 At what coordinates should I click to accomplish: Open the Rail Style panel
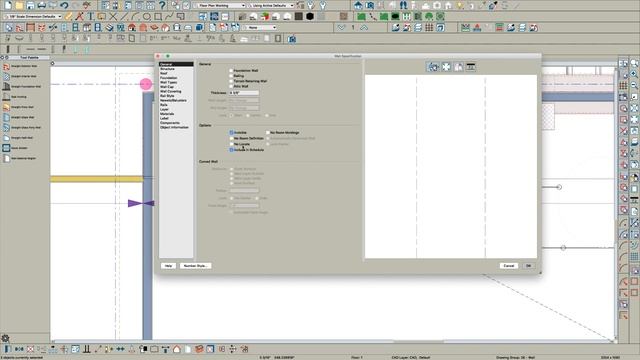coord(167,96)
